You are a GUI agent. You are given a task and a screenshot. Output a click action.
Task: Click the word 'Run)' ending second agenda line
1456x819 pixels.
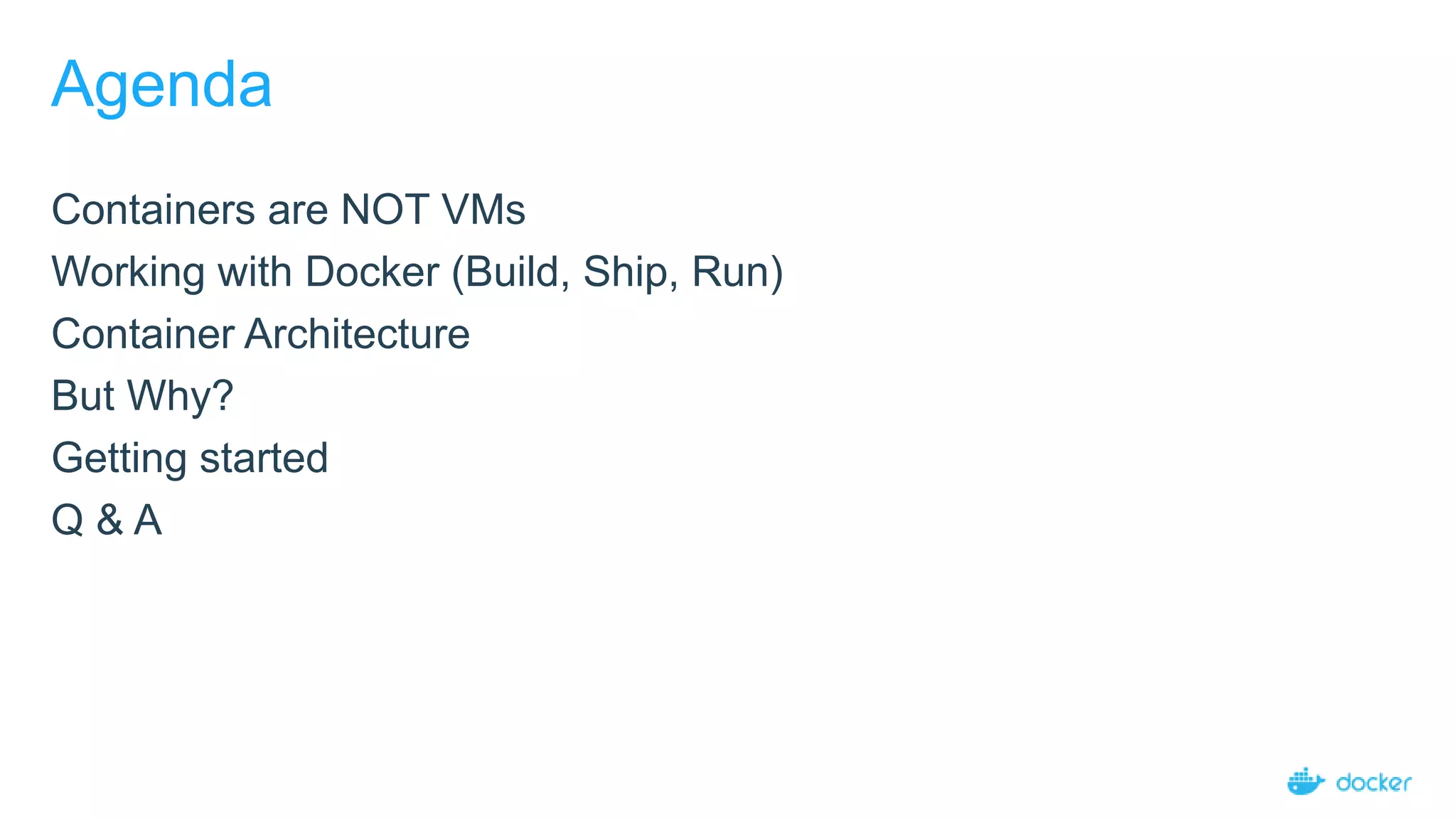737,272
